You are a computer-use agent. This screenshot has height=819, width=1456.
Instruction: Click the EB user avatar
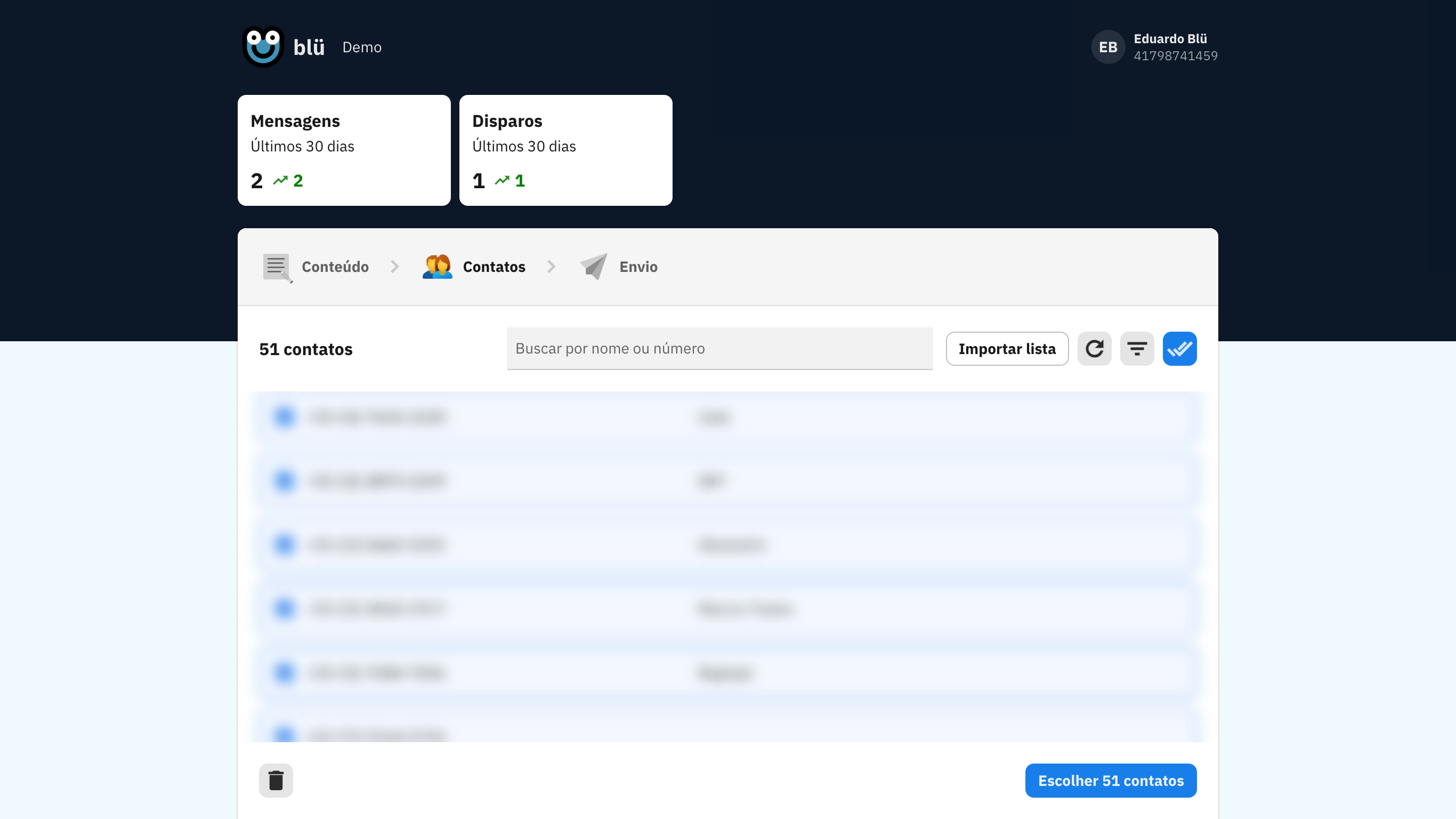[1108, 47]
